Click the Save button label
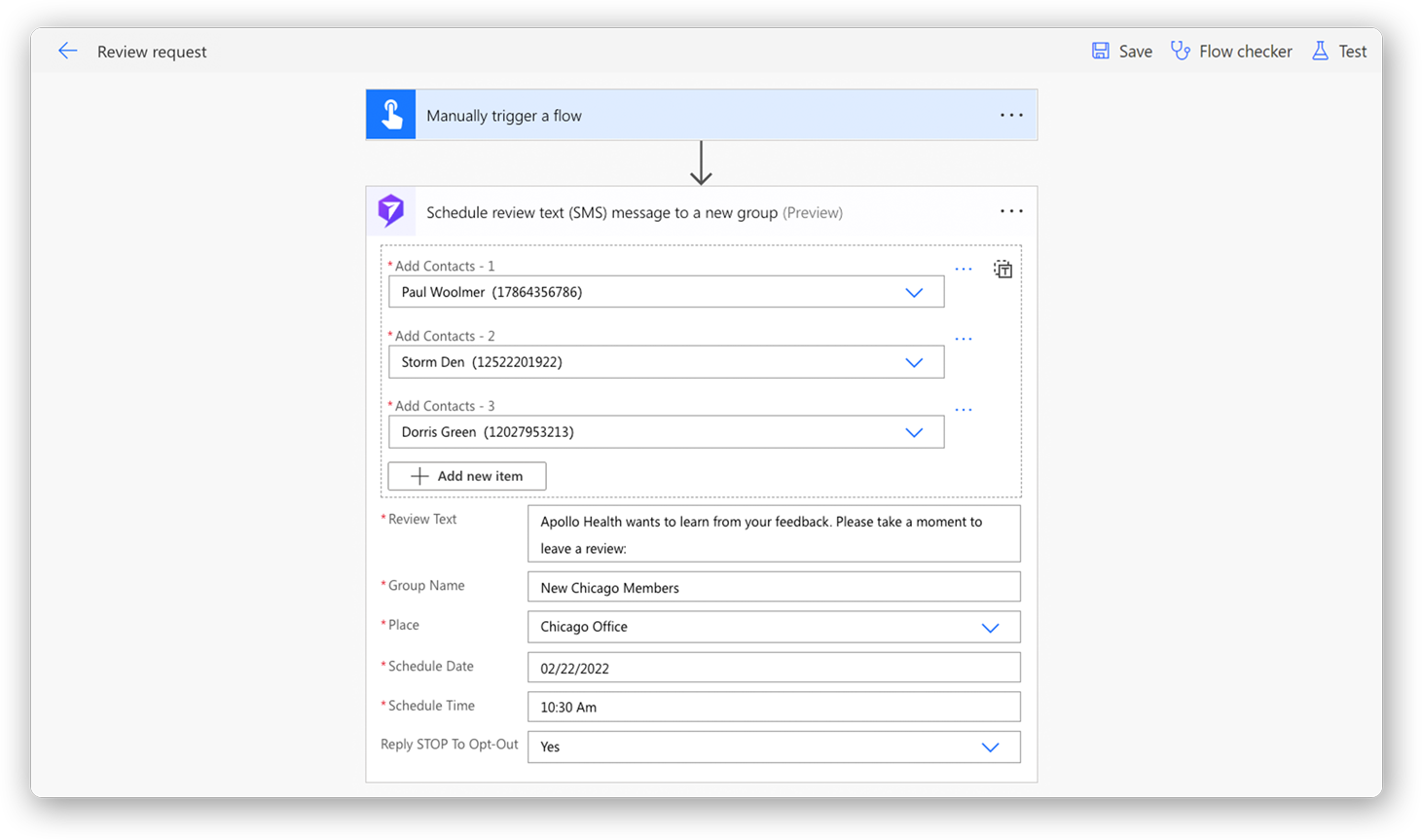The width and height of the screenshot is (1422, 840). tap(1135, 52)
